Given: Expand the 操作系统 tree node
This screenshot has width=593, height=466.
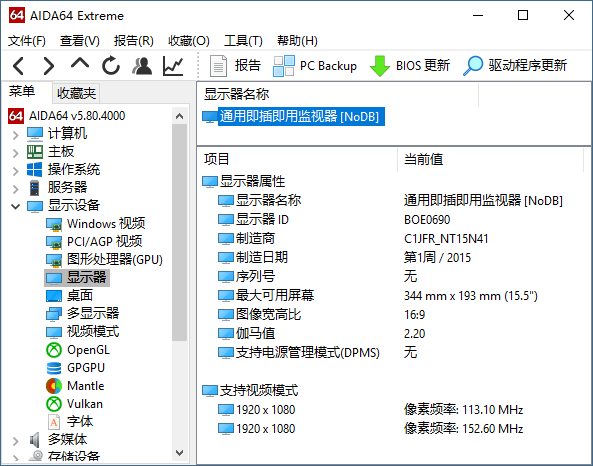Looking at the screenshot, I should [x=16, y=170].
